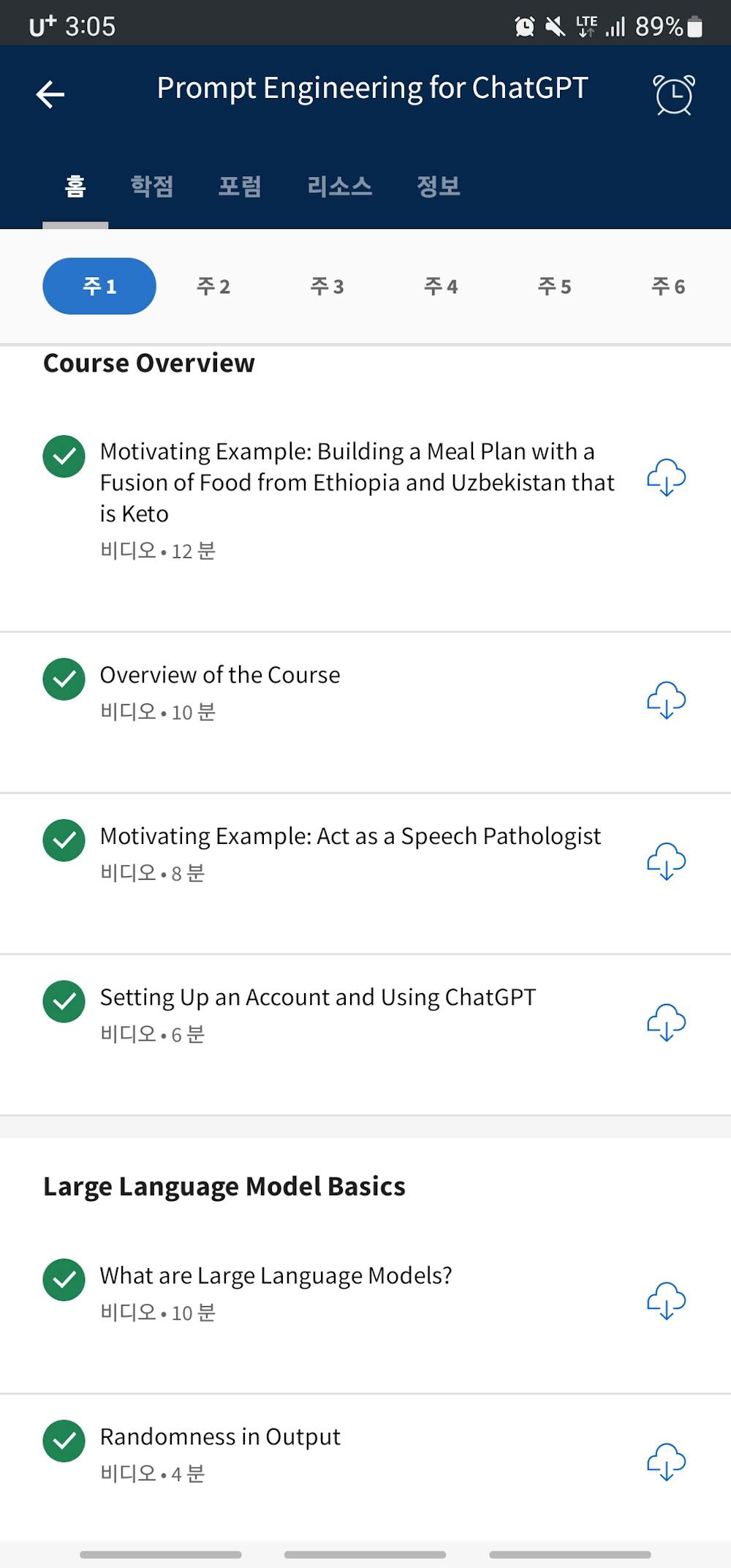The height and width of the screenshot is (1568, 731).
Task: Download Randomness in Output video
Action: coord(666,1462)
